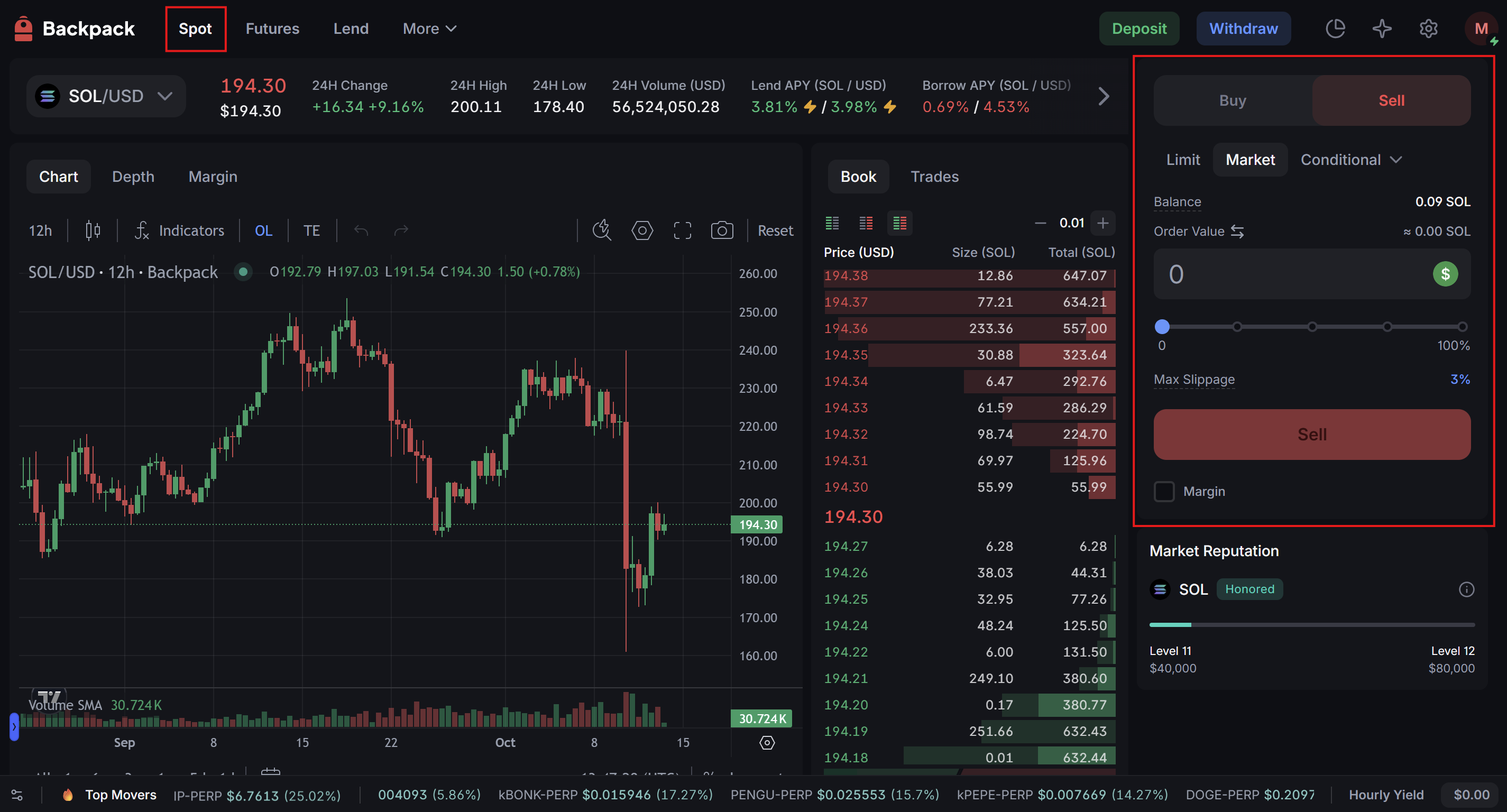Open the fullscreen chart icon
Image resolution: width=1507 pixels, height=812 pixels.
682,230
